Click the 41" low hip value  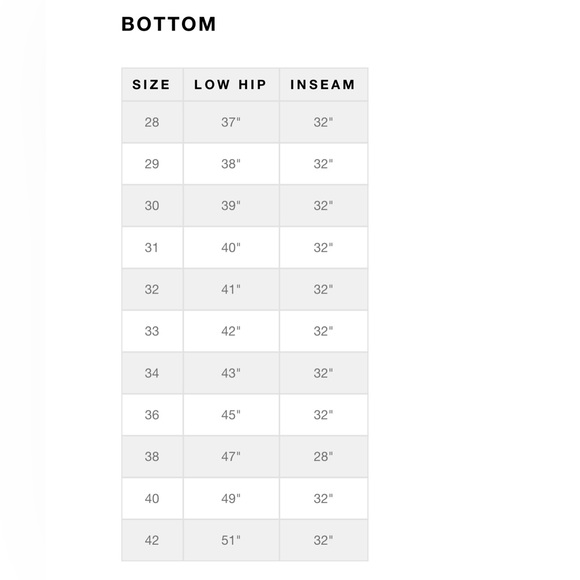point(231,289)
